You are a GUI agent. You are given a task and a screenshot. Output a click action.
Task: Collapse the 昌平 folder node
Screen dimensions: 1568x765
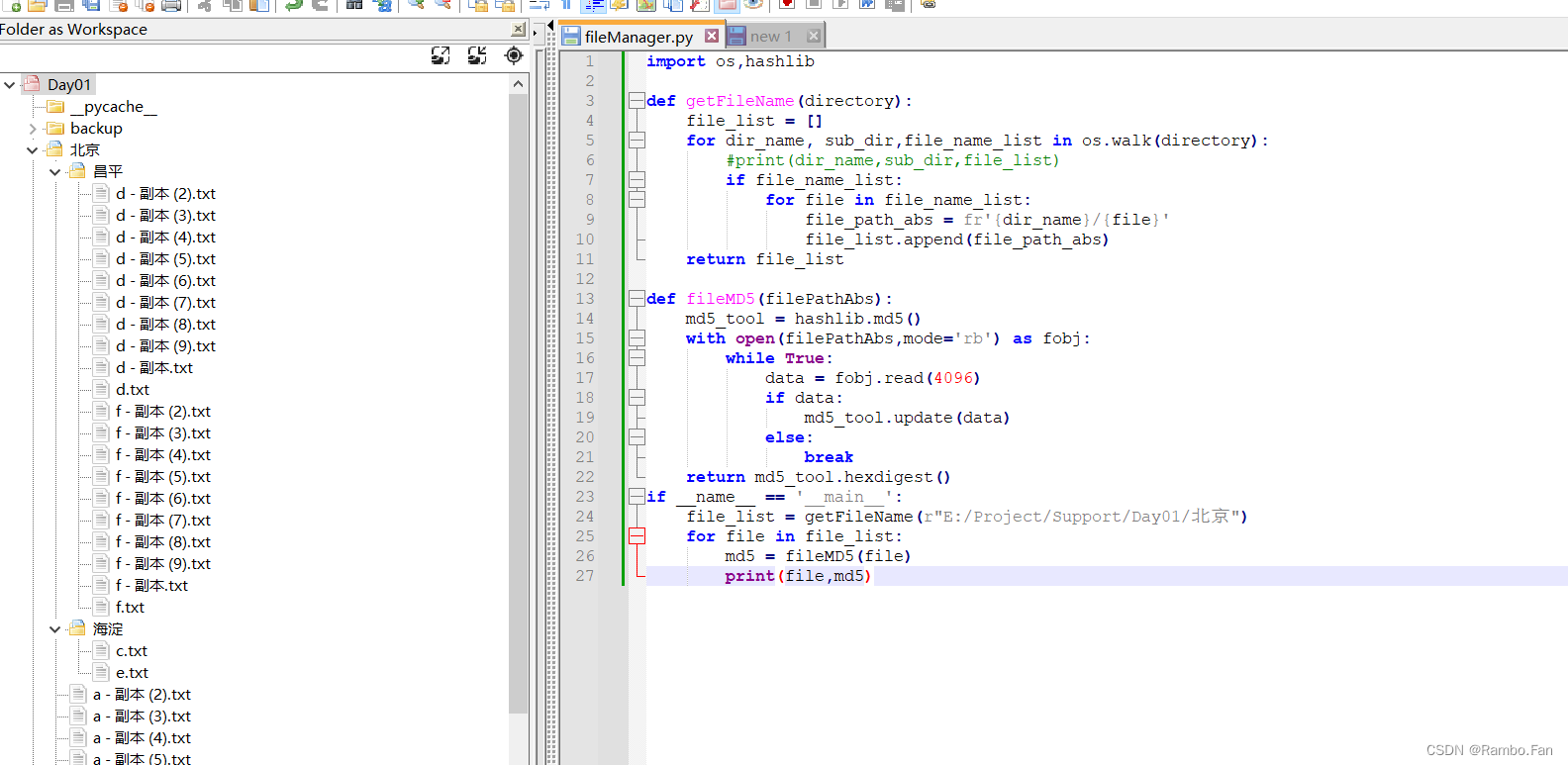tap(55, 171)
